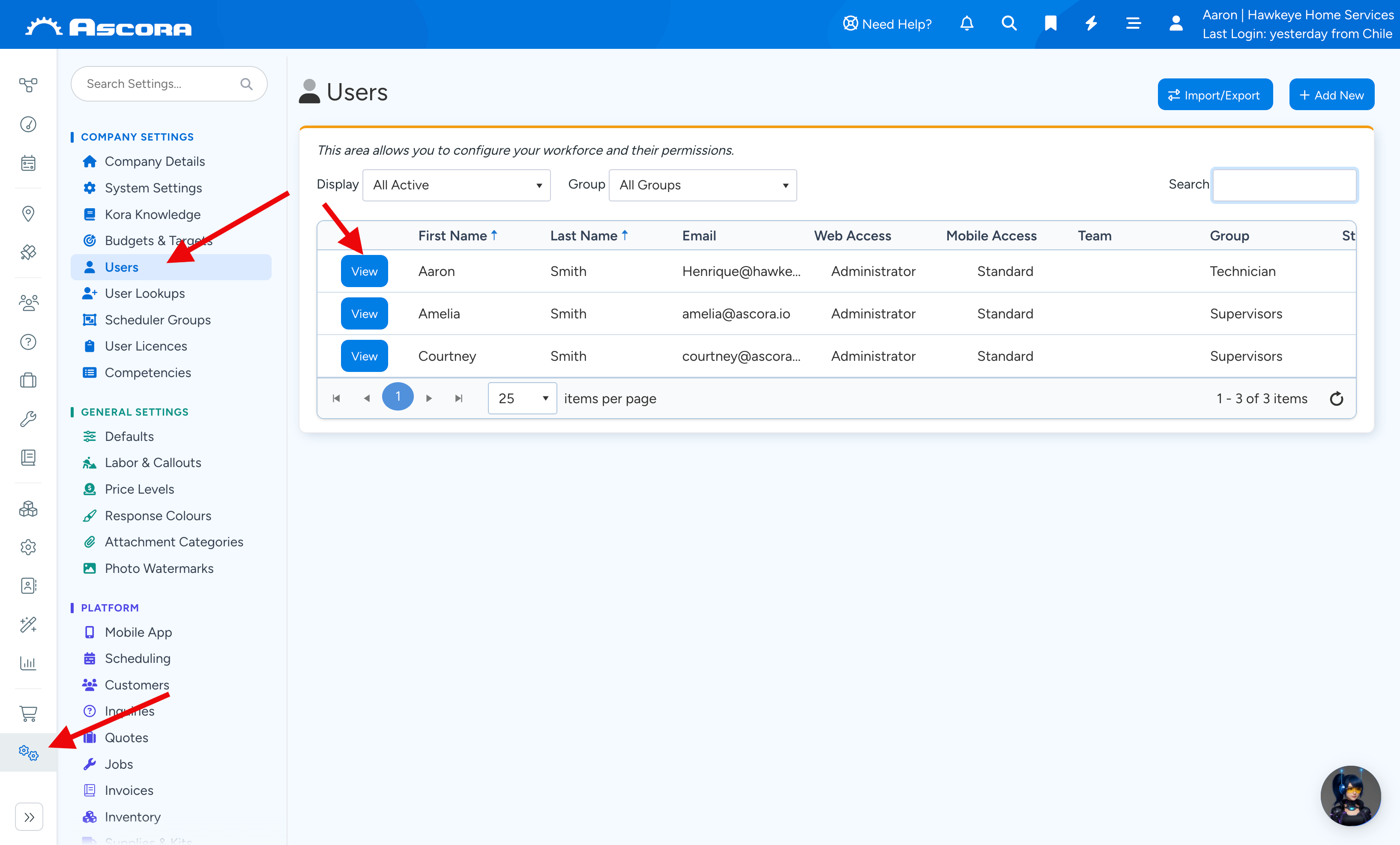Screen dimensions: 1400x845
Task: Open the magic wand icon in left rail
Action: (28, 625)
